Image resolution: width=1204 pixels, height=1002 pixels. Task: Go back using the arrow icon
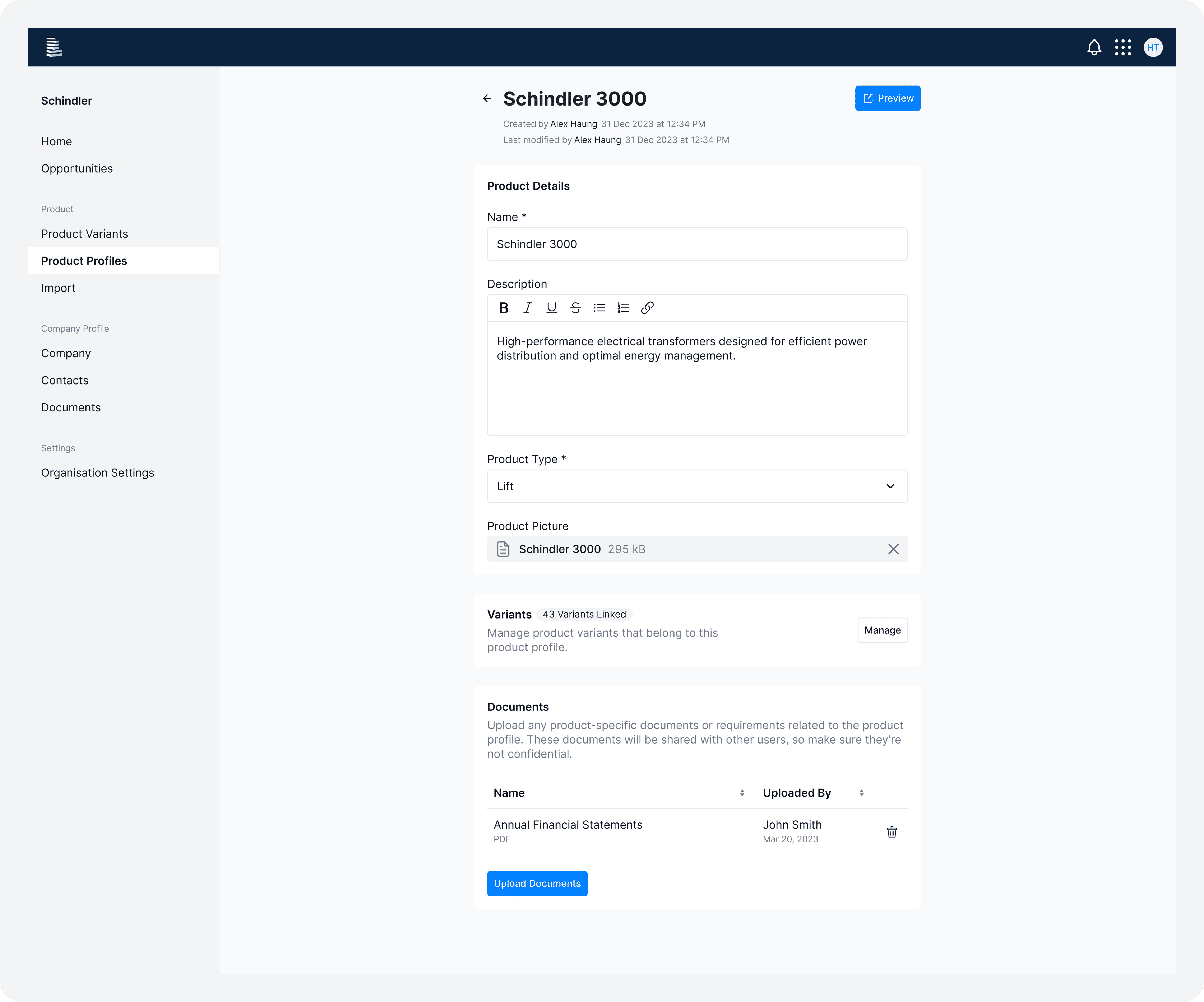coord(487,99)
